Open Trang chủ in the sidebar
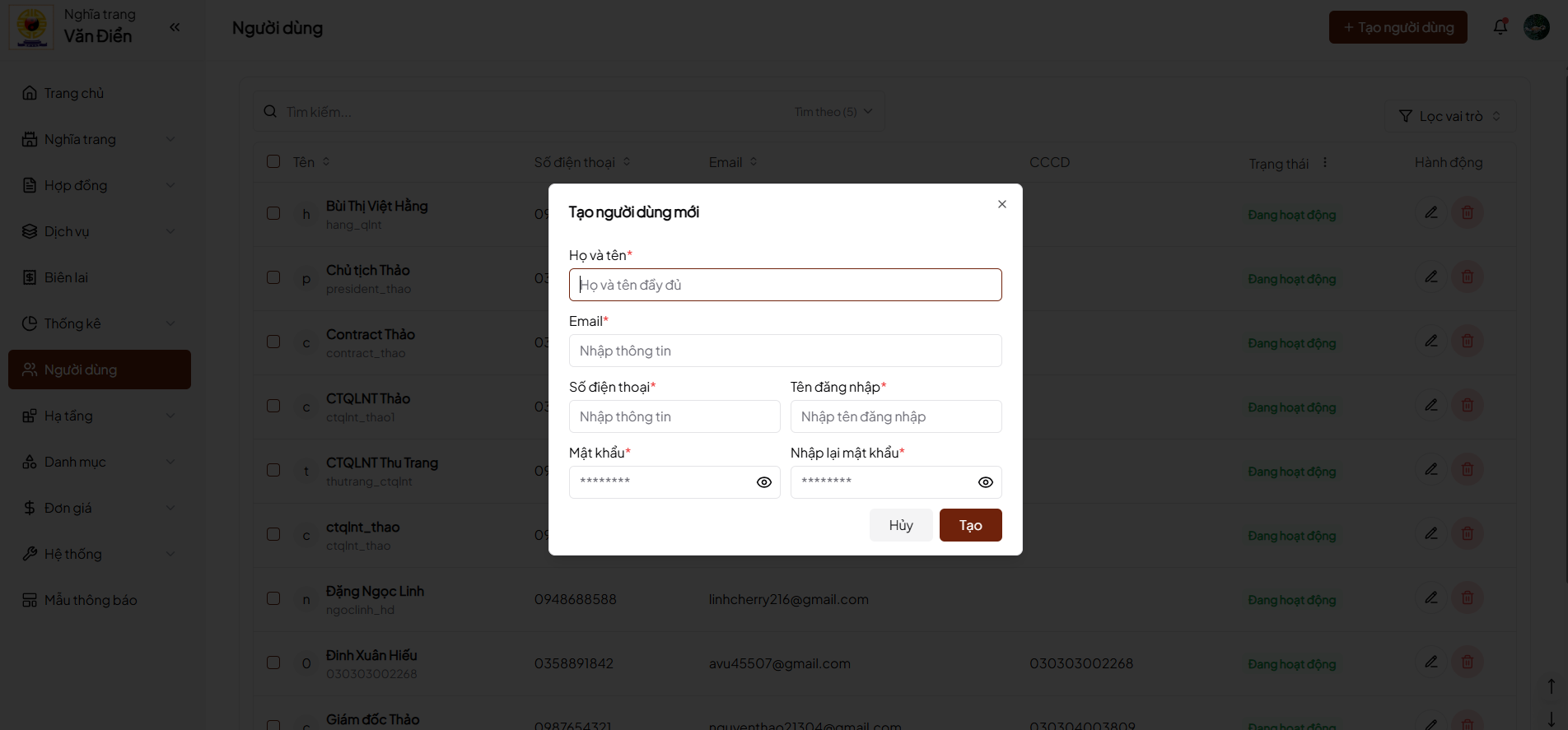Image resolution: width=1568 pixels, height=730 pixels. (x=74, y=93)
